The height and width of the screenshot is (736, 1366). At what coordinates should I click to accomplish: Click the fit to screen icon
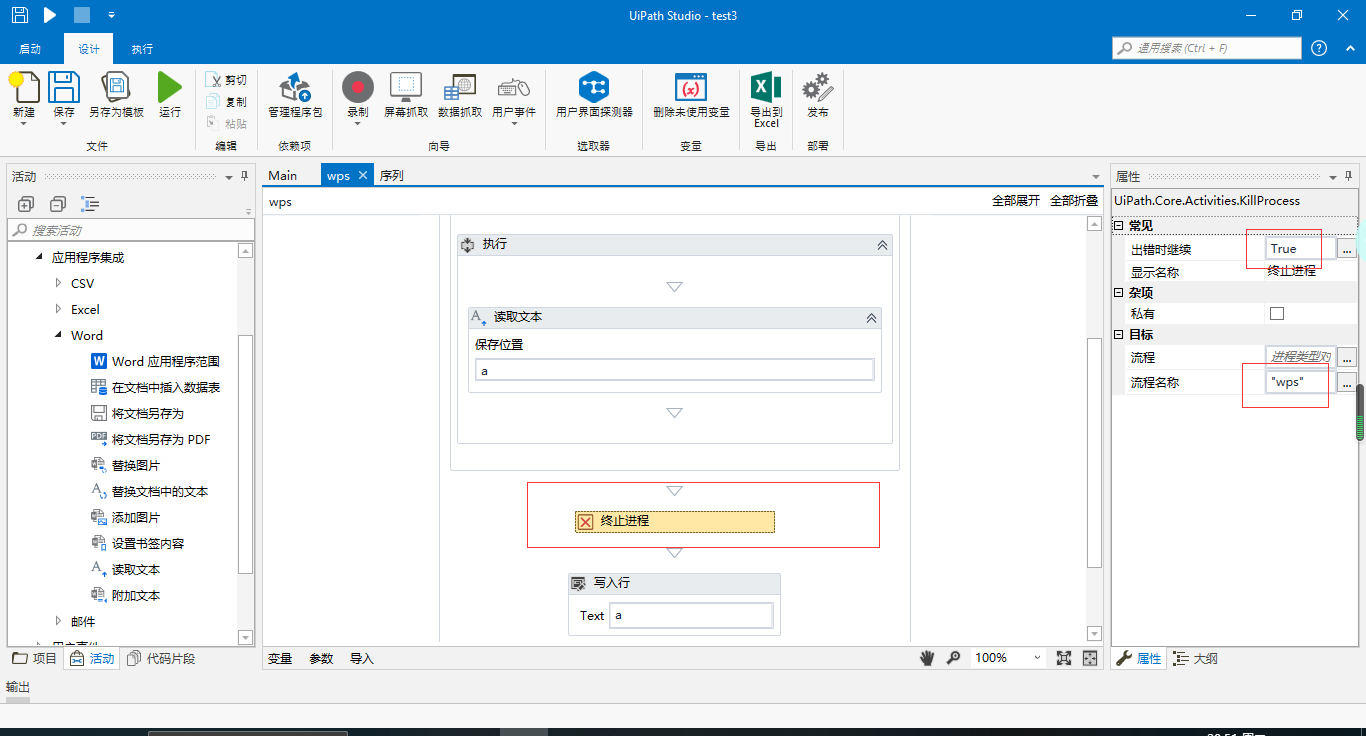(1064, 658)
